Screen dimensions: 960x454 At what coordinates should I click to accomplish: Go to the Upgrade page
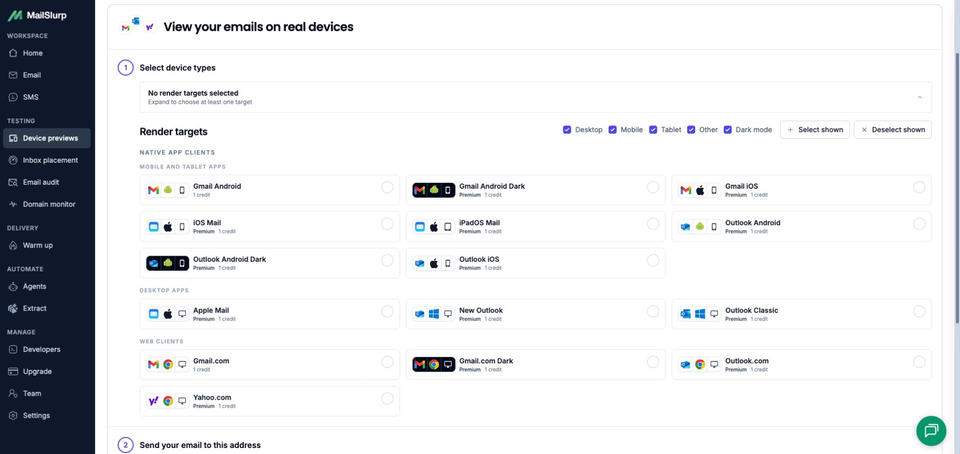(47, 371)
